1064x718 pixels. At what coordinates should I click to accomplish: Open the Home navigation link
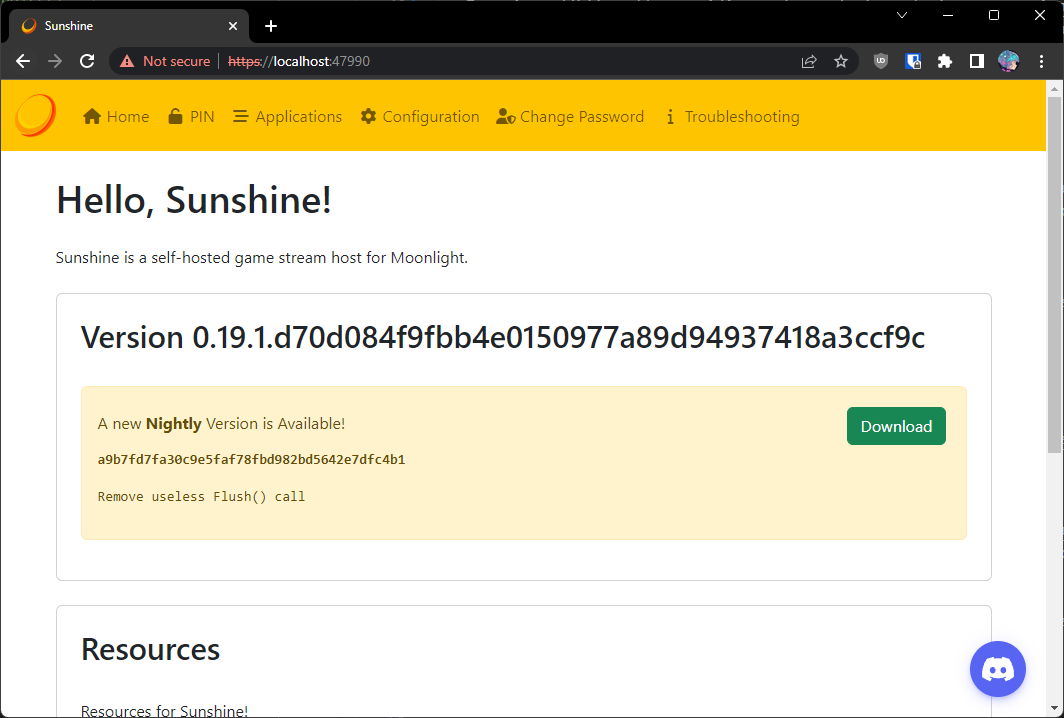tap(116, 117)
